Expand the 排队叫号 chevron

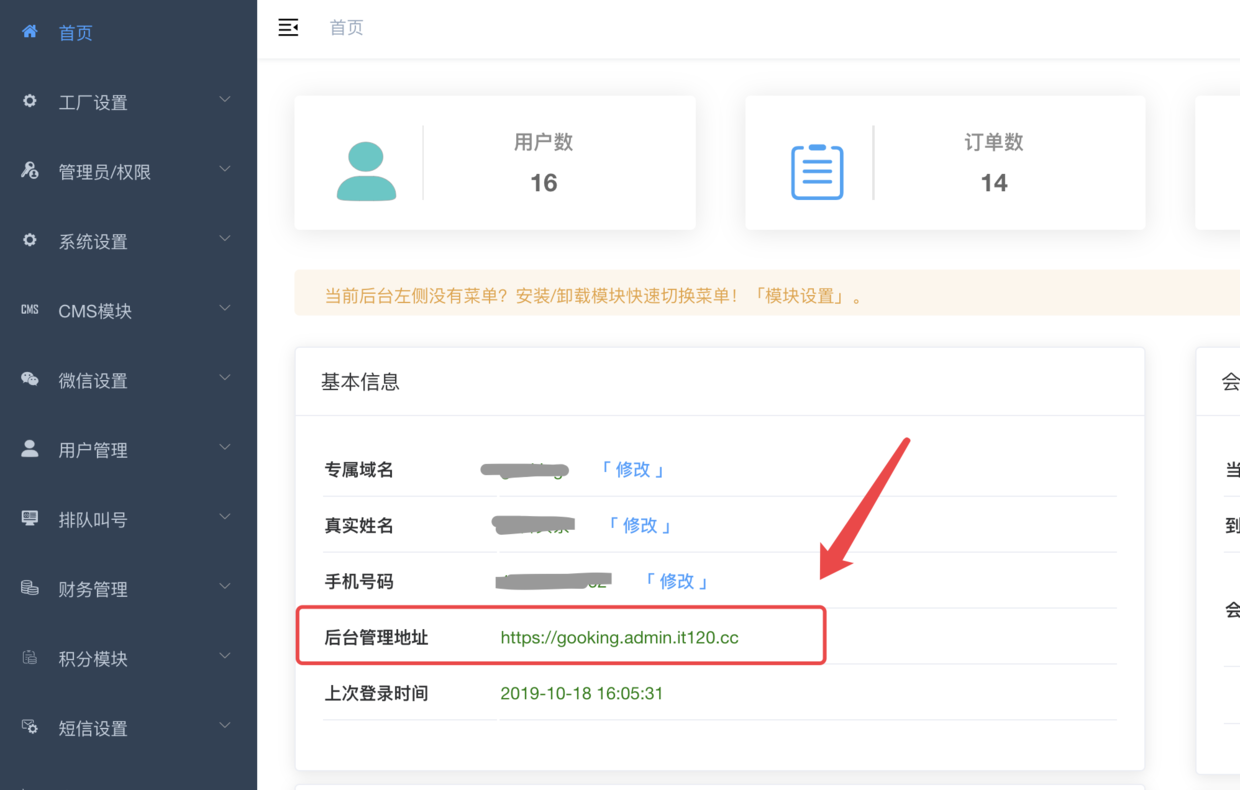pos(225,517)
